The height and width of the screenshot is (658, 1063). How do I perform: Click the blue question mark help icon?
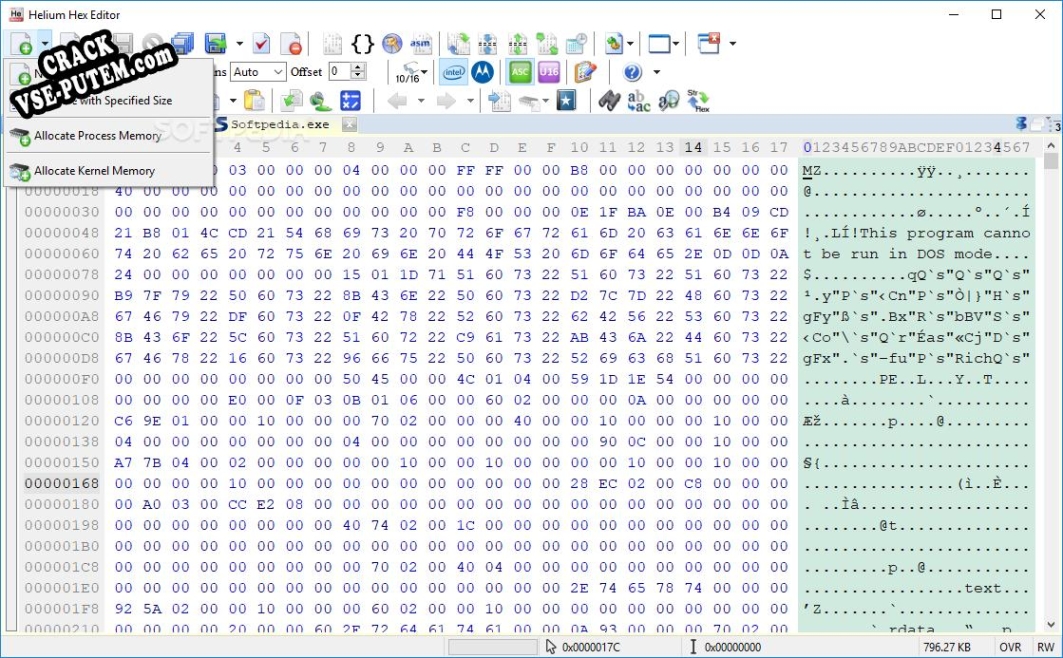coord(632,72)
